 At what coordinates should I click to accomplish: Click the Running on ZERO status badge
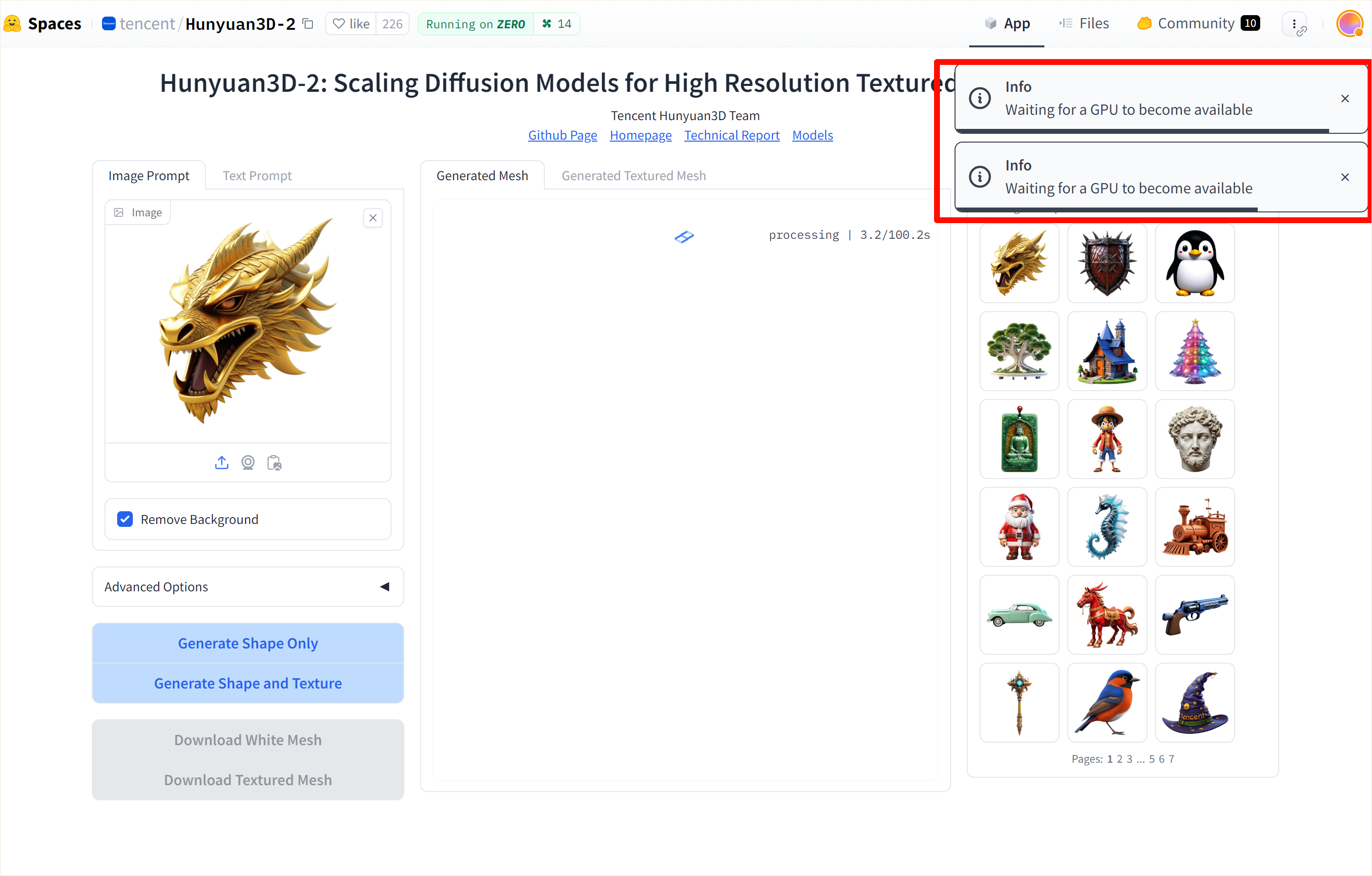click(476, 24)
